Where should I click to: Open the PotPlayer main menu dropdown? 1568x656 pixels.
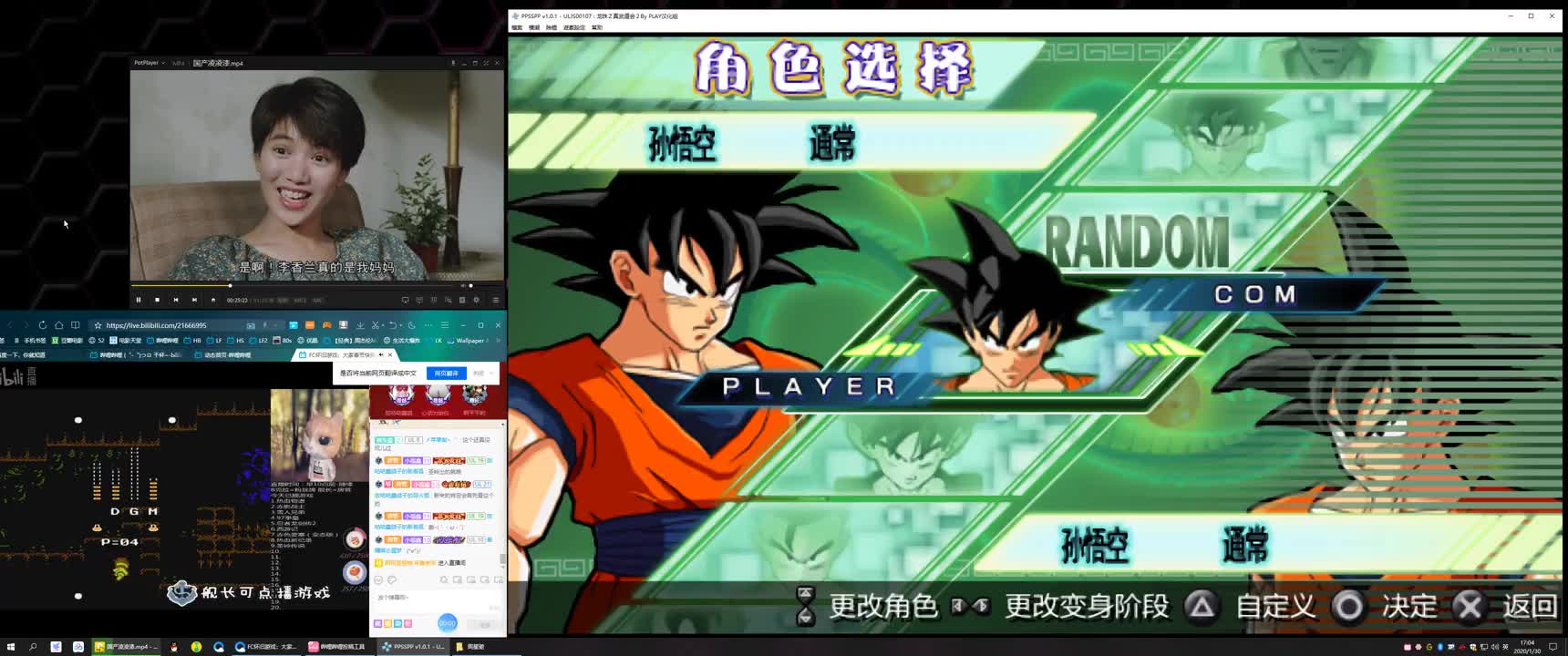pos(149,63)
